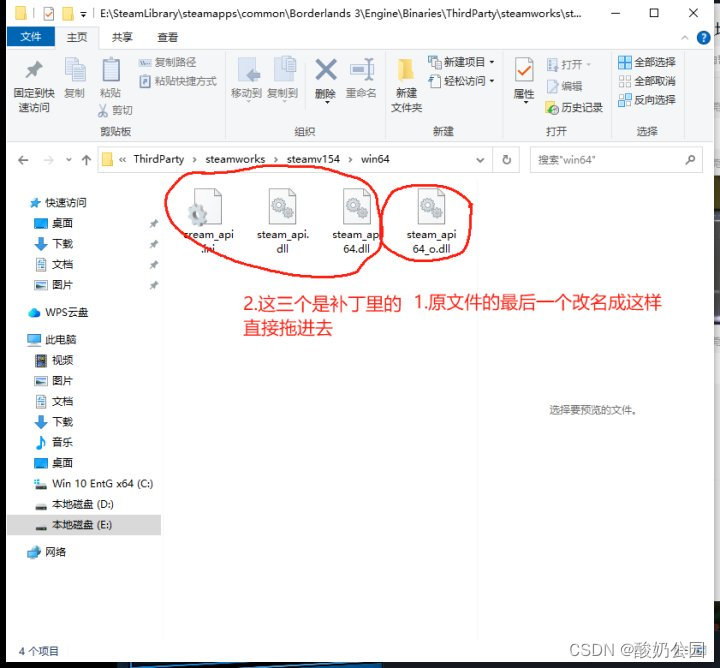This screenshot has width=720, height=668.
Task: Open Win 10 EntG x64 (C:) drive
Action: click(x=94, y=483)
